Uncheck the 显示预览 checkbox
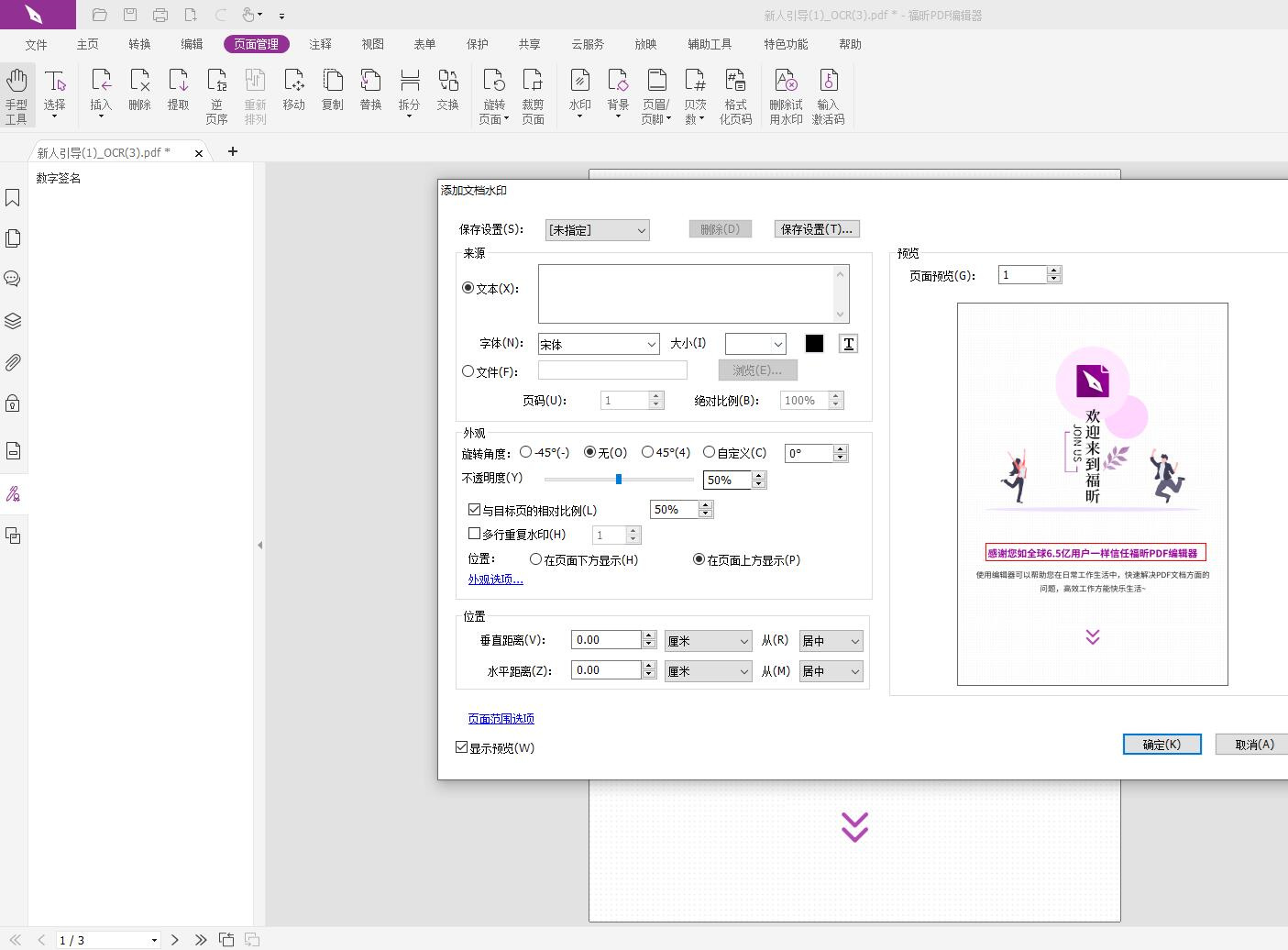Viewport: 1288px width, 950px height. tap(462, 747)
